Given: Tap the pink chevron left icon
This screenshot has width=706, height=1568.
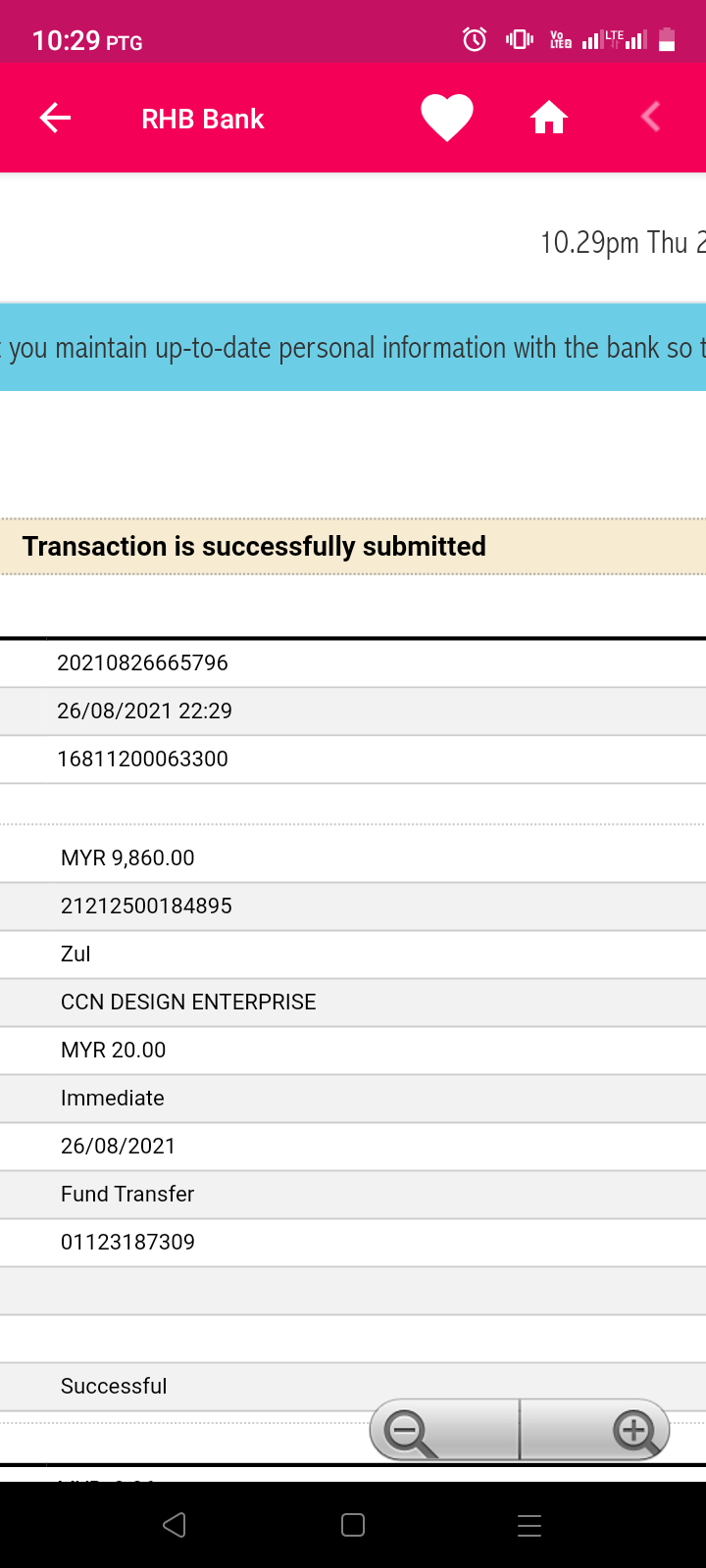Looking at the screenshot, I should 650,118.
